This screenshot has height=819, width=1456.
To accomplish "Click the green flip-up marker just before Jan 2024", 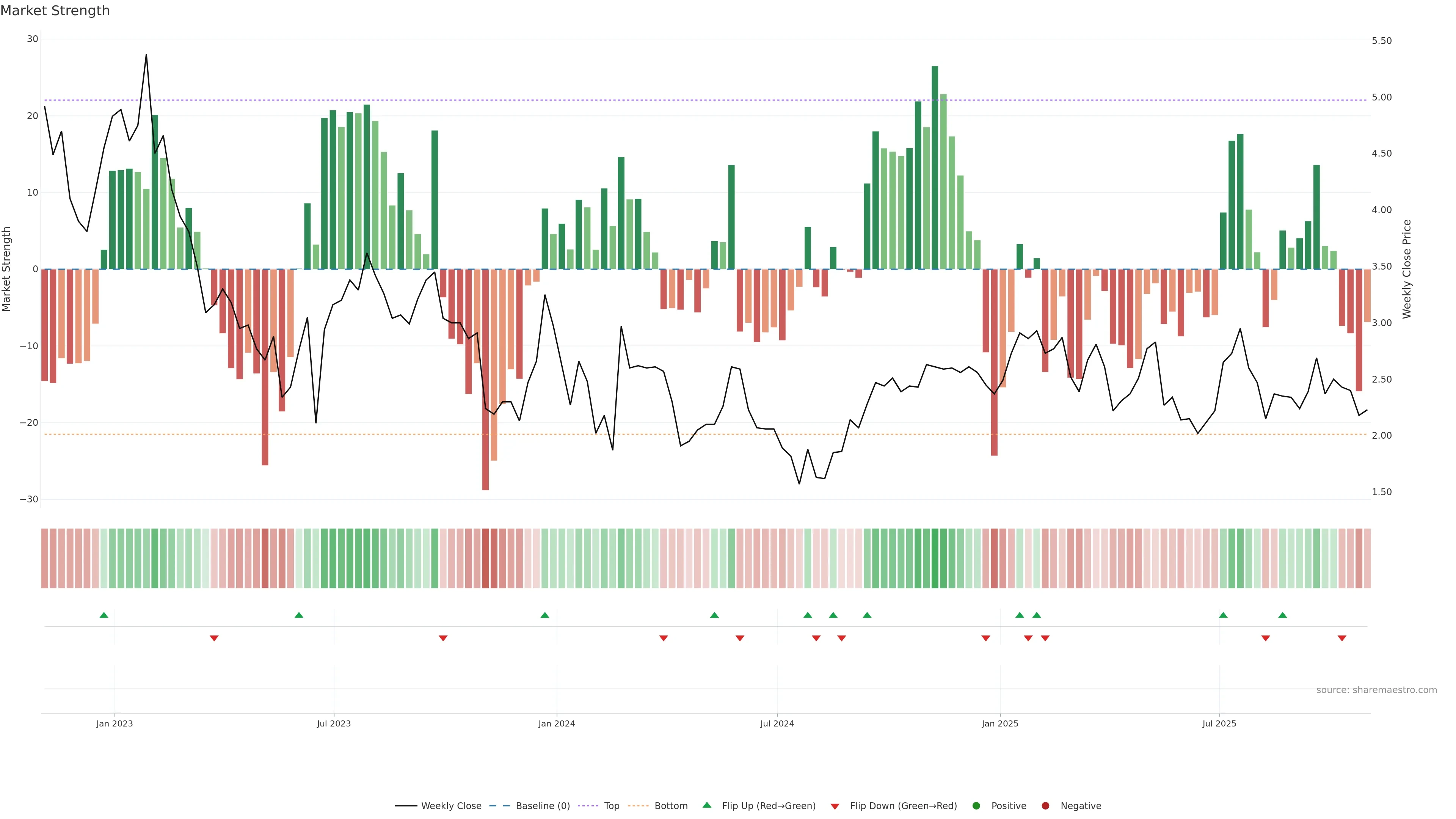I will click(545, 615).
